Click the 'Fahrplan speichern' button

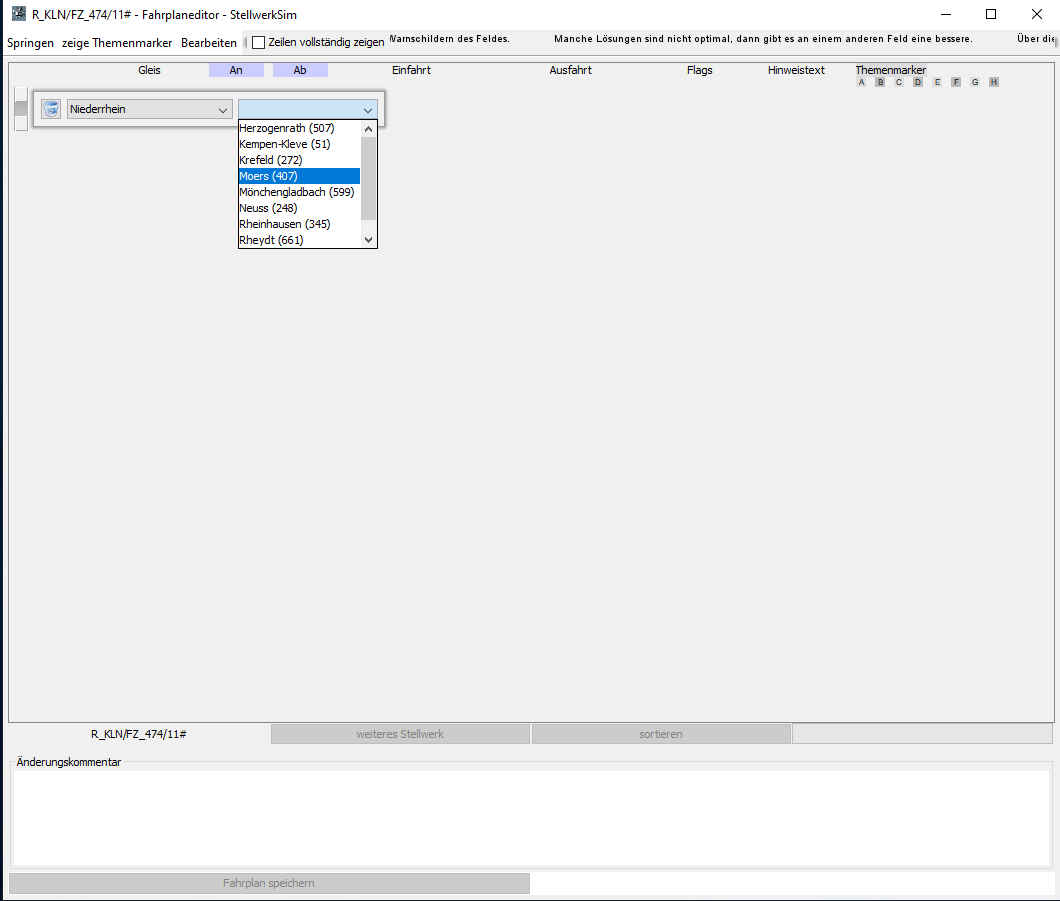(269, 883)
